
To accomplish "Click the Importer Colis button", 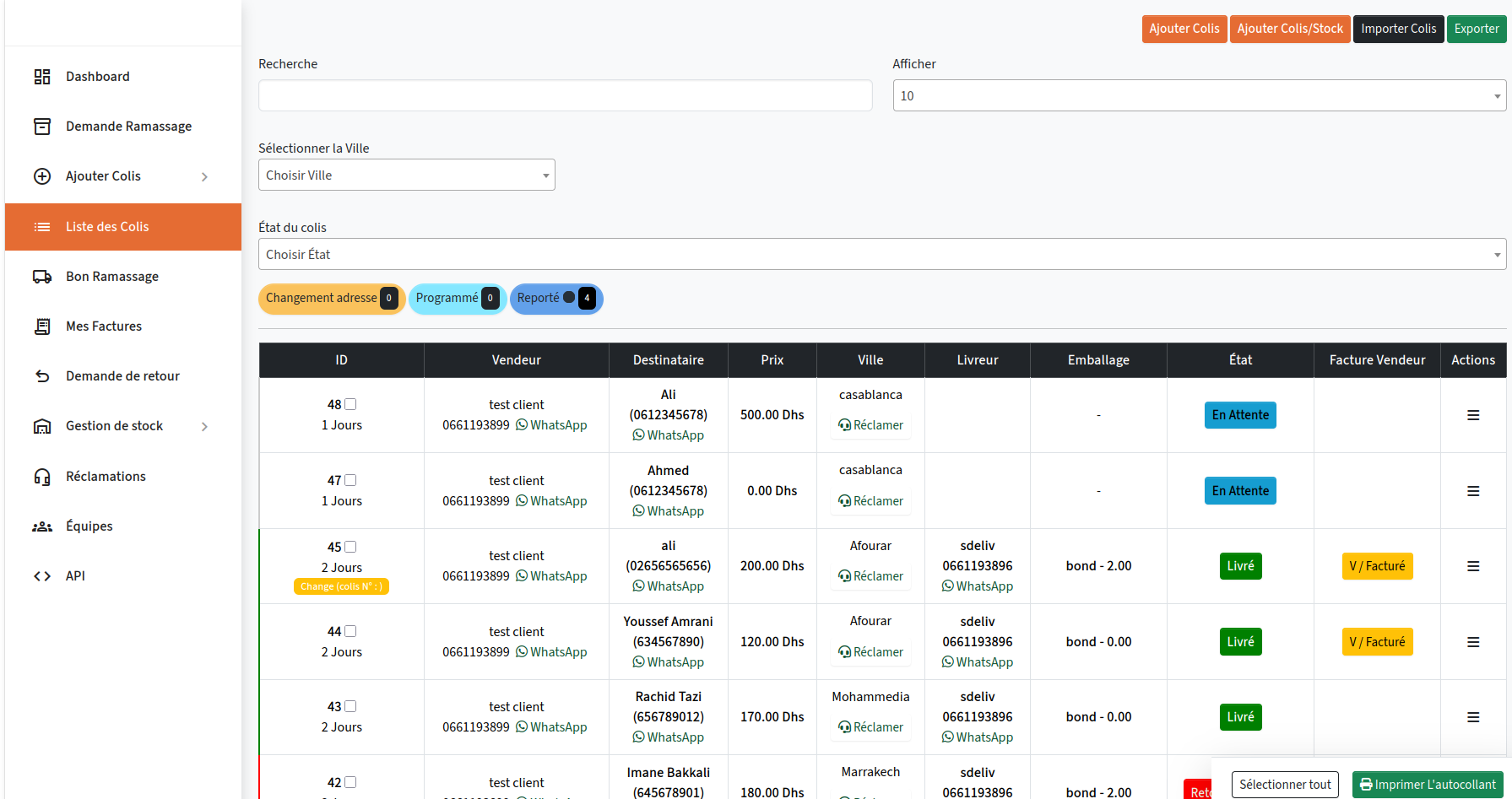I will coord(1398,29).
